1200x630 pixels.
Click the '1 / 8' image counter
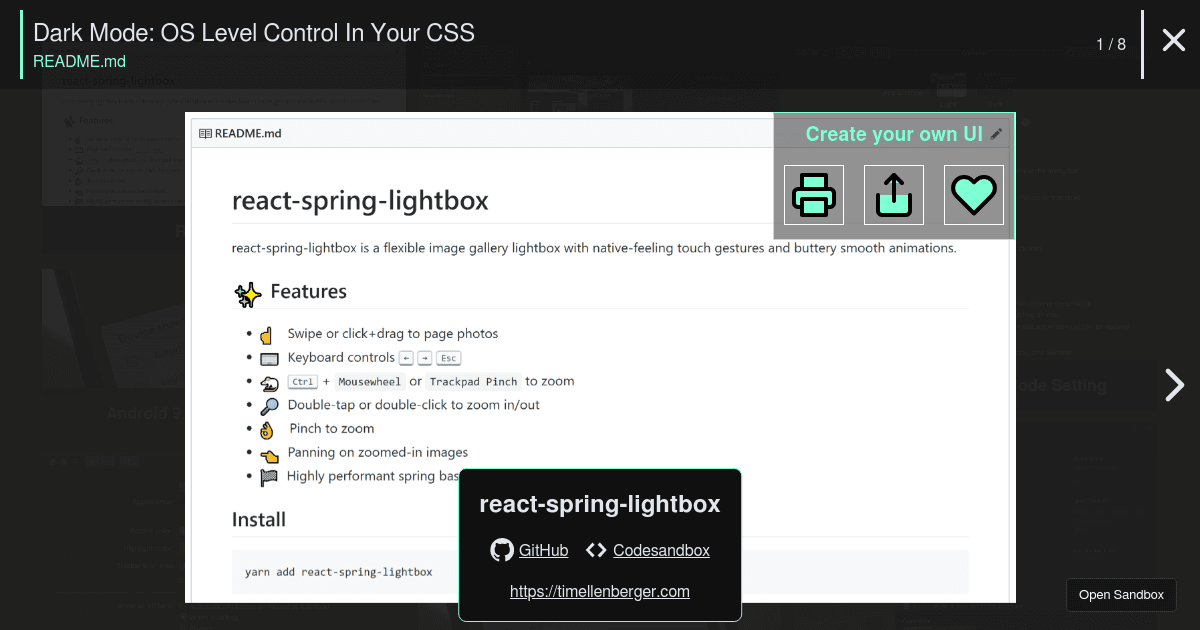1111,44
